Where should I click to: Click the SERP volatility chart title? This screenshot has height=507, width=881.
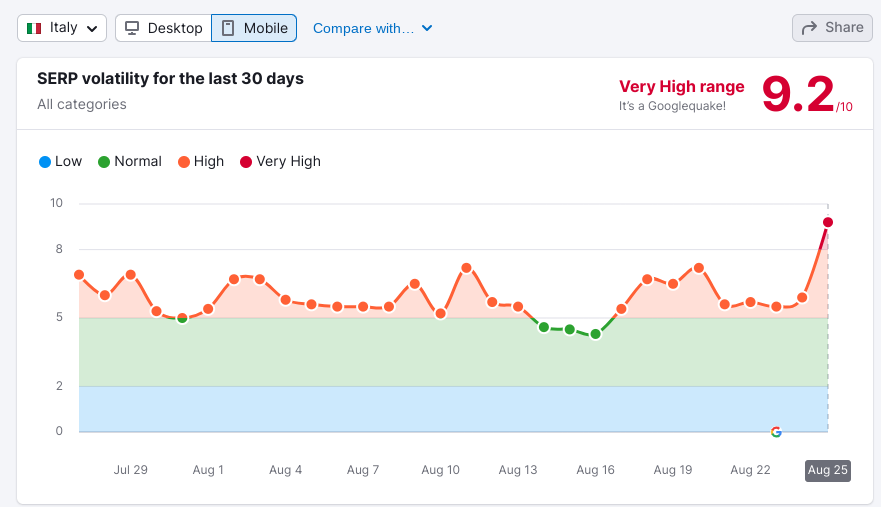coord(170,79)
